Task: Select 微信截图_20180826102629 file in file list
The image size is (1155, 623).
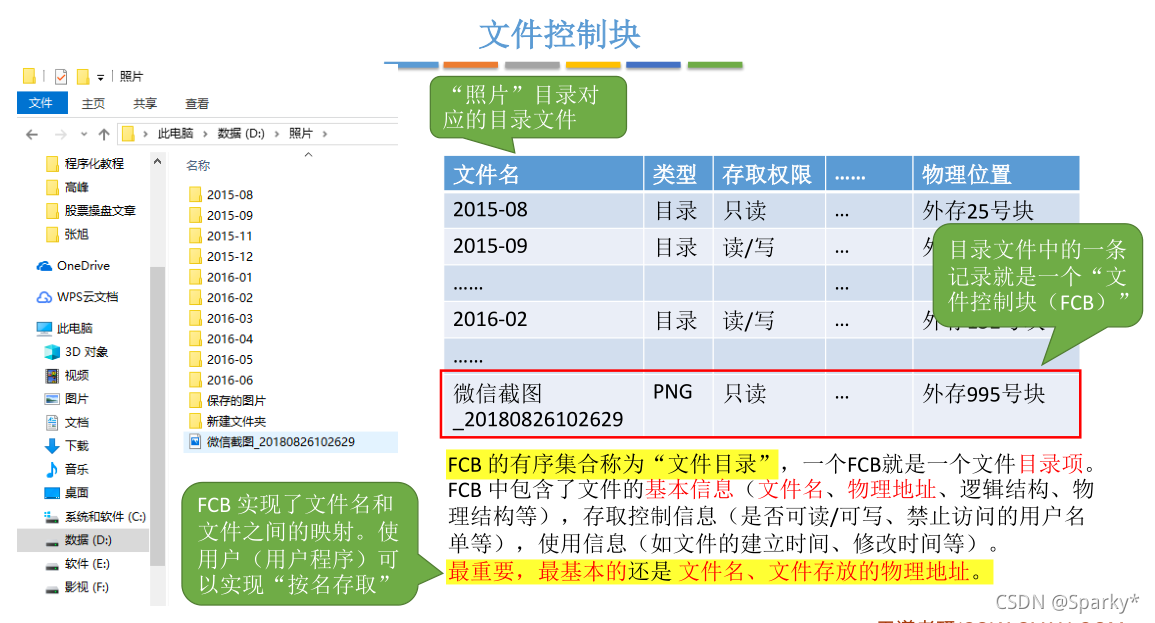Action: point(291,442)
